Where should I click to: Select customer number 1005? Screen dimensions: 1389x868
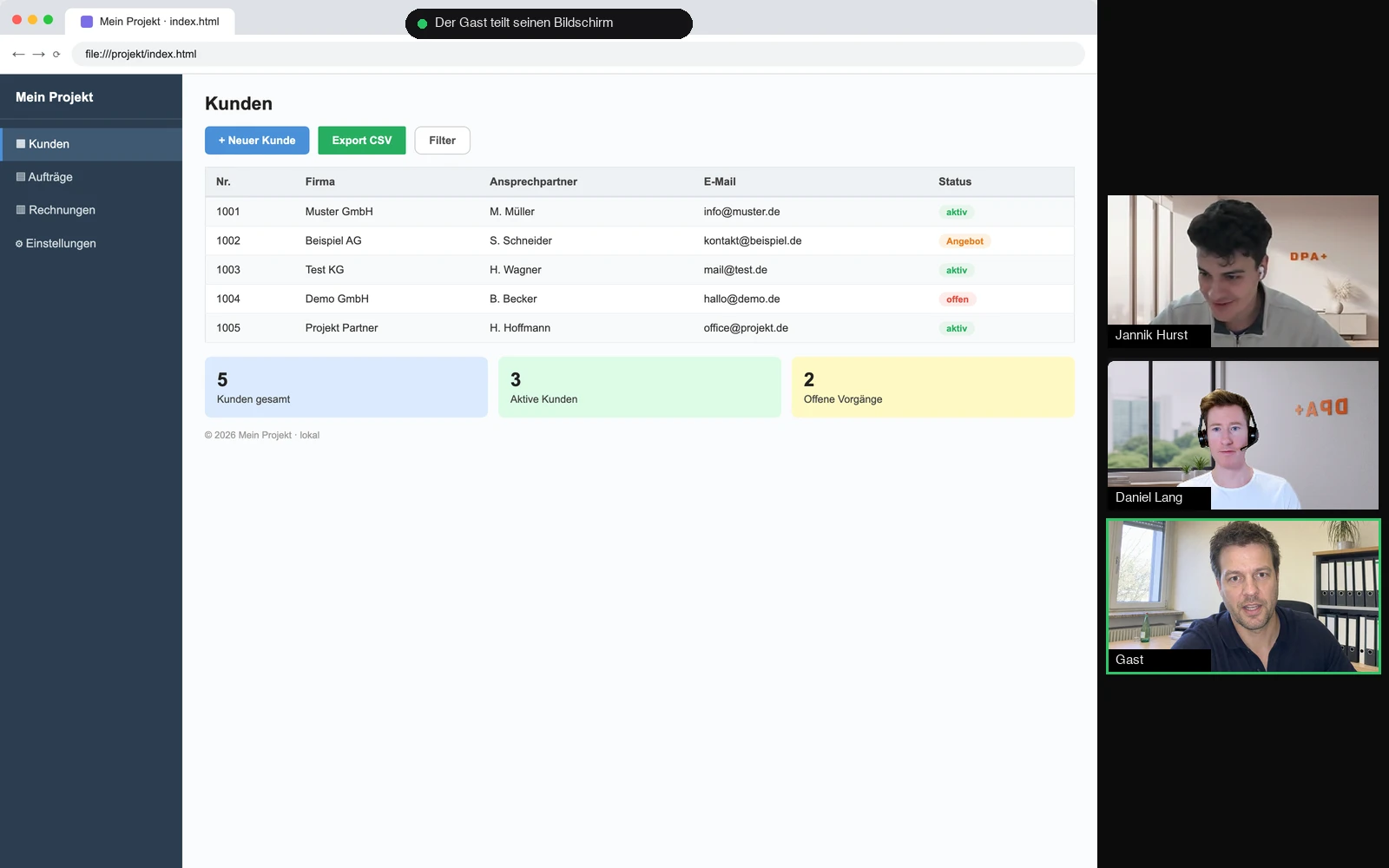point(228,328)
